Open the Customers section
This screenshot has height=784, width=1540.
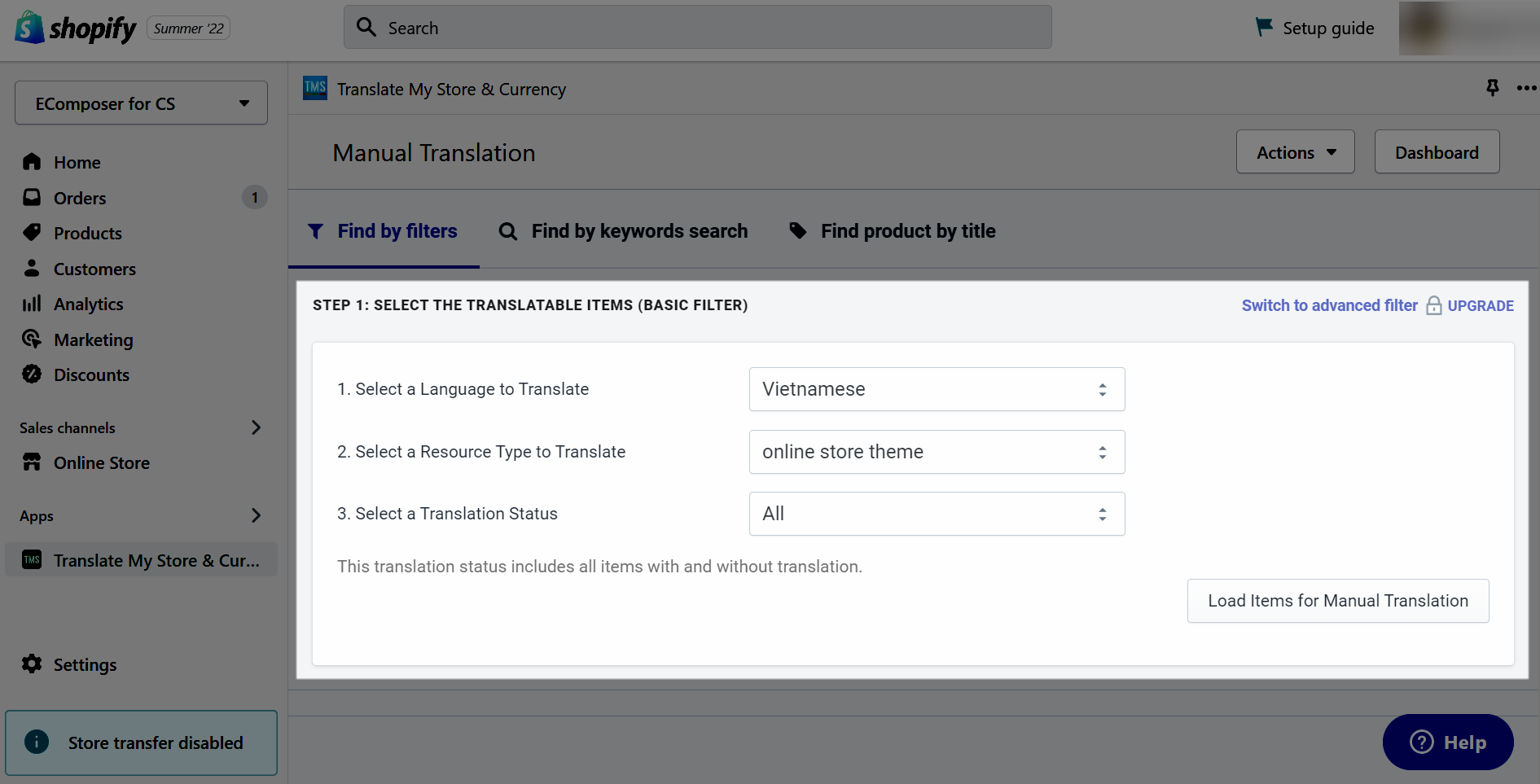94,269
